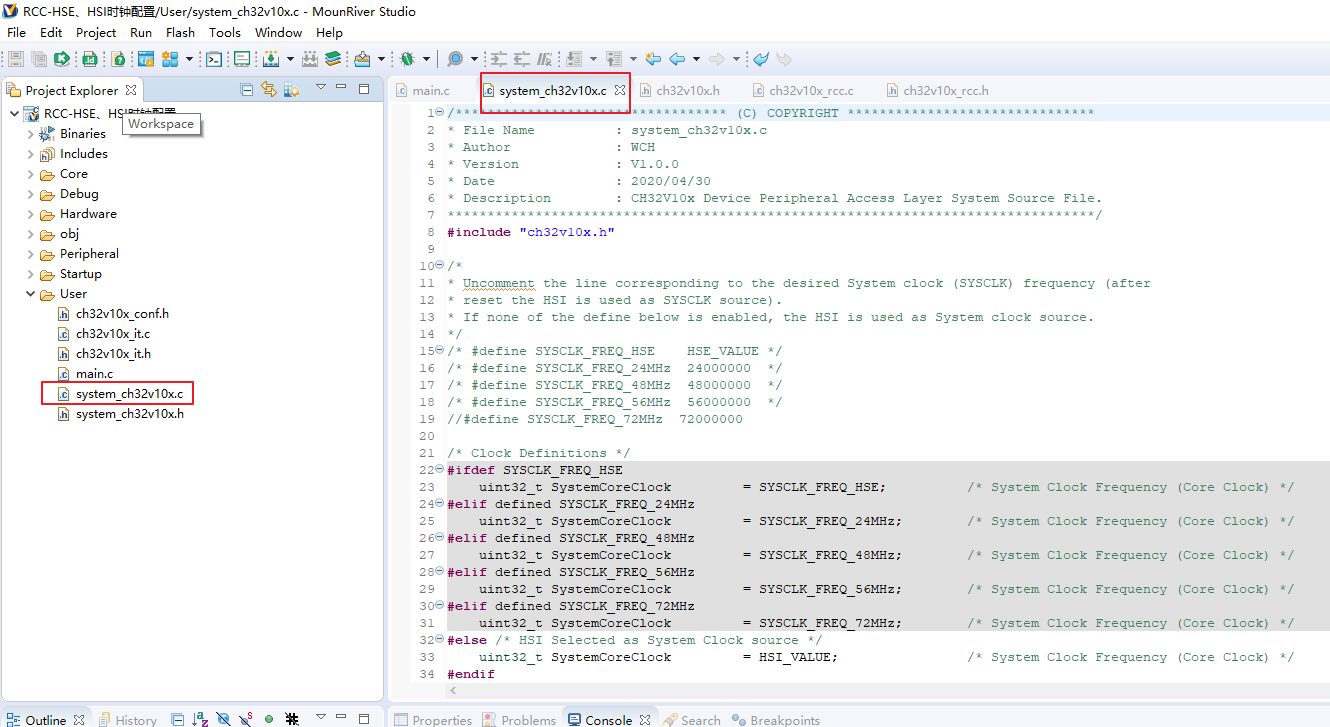Click the green monitor toolbar icon
The height and width of the screenshot is (727, 1330).
coord(242,59)
